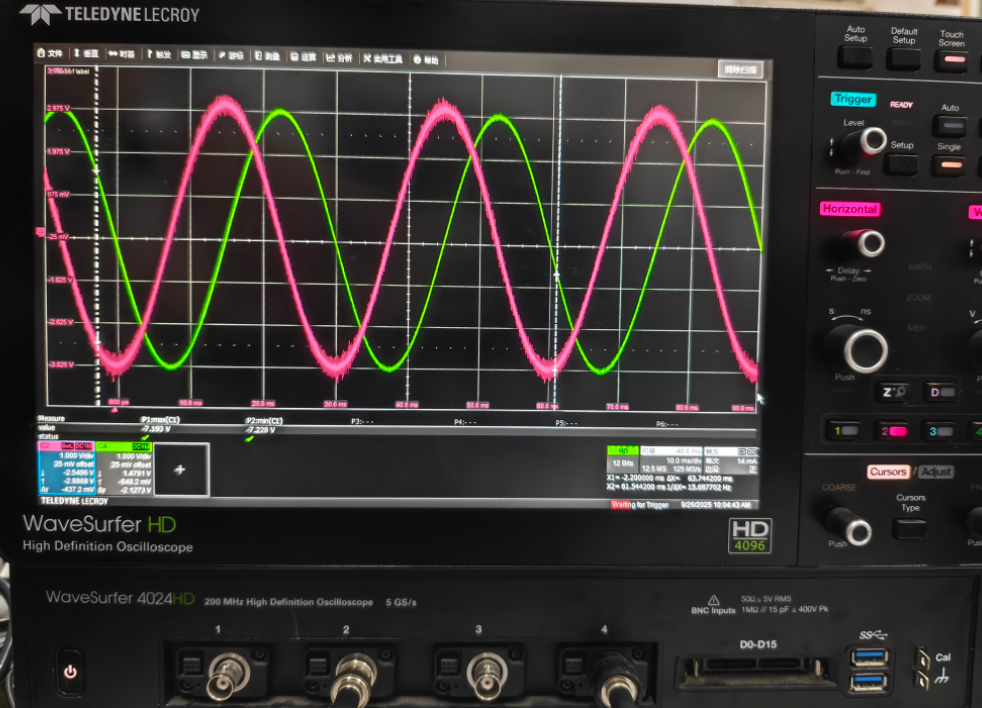Click the Cursors Type hardware button

(x=909, y=529)
